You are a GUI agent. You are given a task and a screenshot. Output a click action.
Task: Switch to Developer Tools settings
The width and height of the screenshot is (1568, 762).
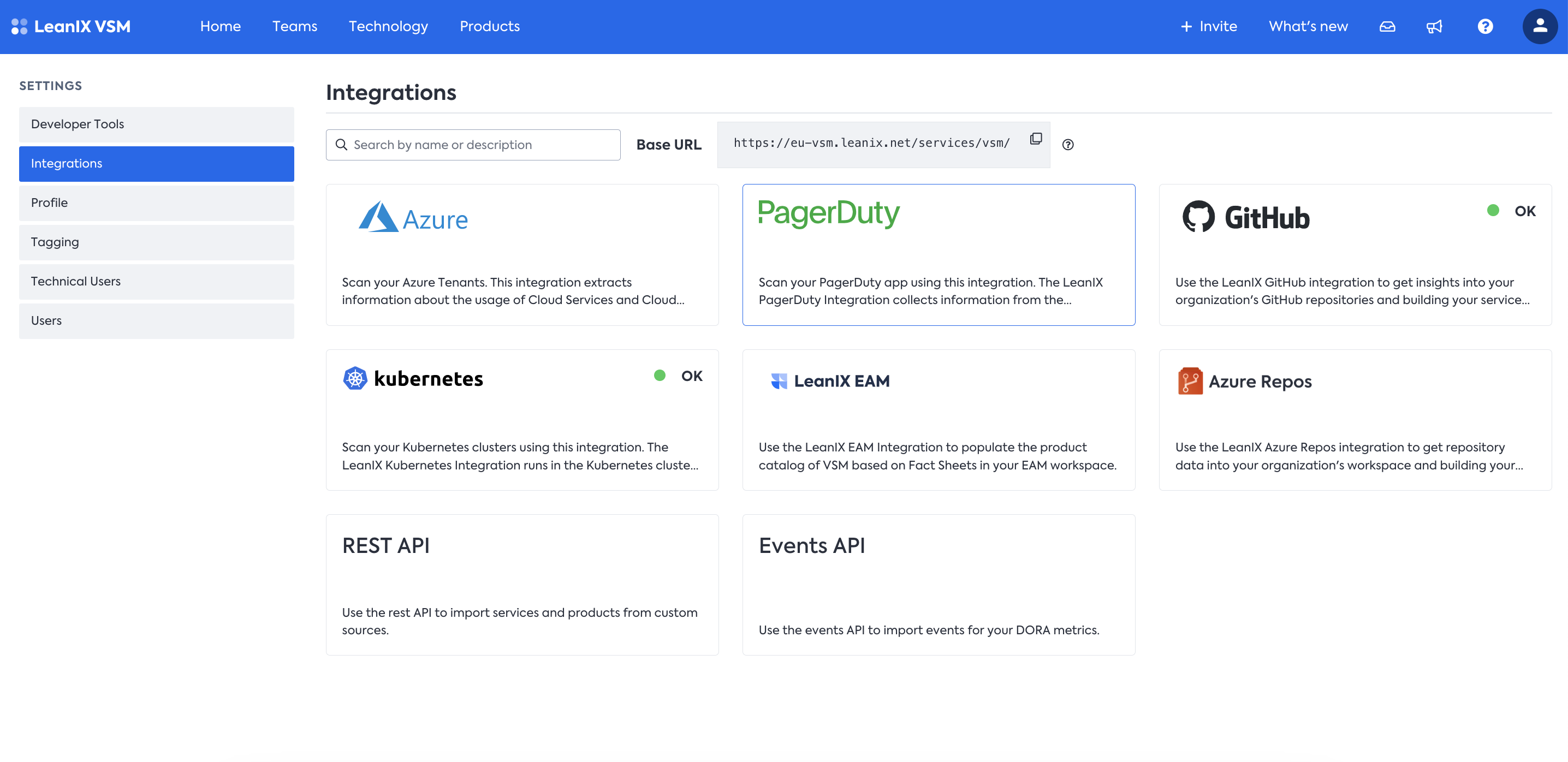click(157, 124)
